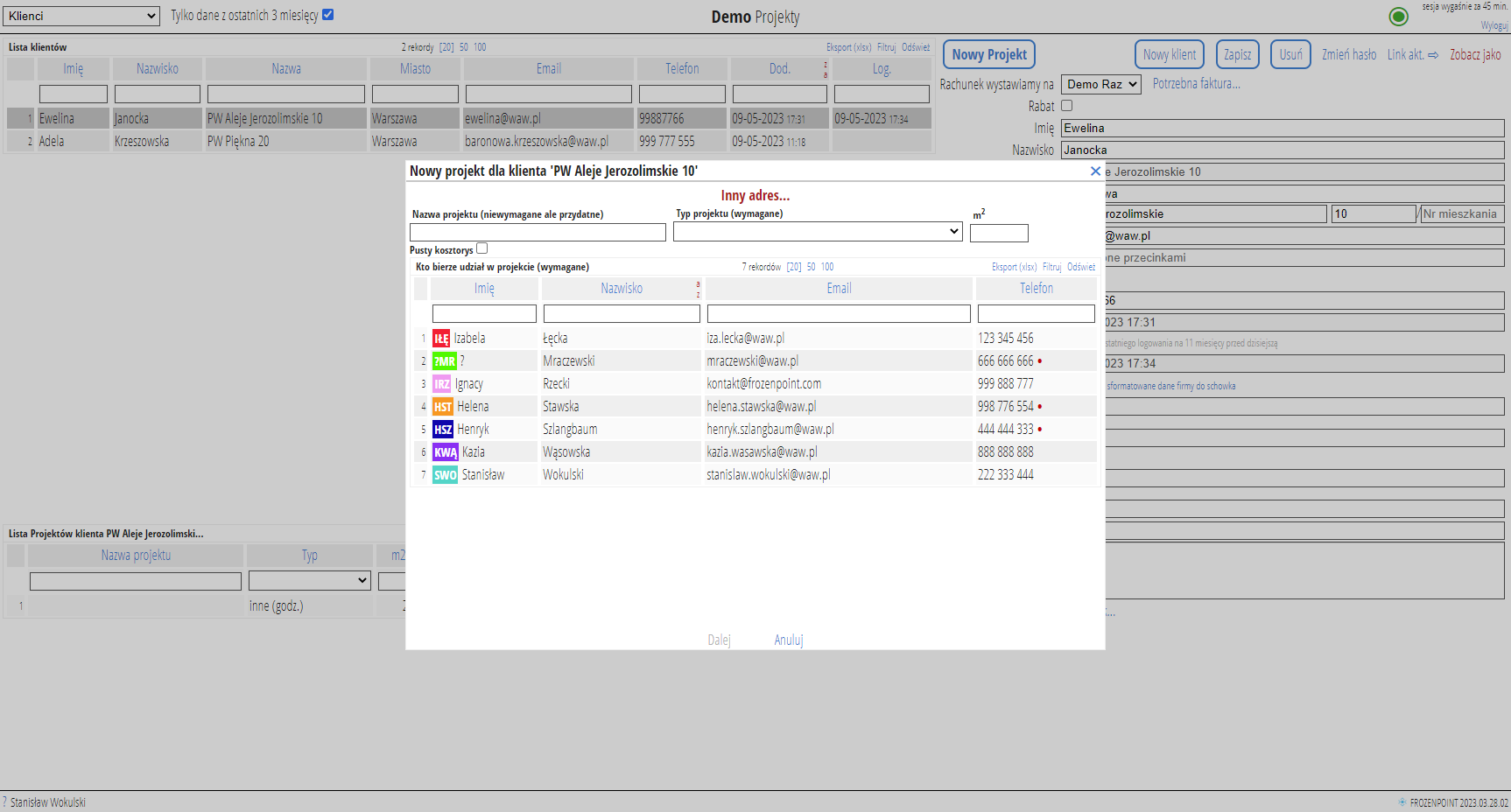Open the Demo Raz invoice dropdown
Image resolution: width=1511 pixels, height=812 pixels.
tap(1101, 84)
